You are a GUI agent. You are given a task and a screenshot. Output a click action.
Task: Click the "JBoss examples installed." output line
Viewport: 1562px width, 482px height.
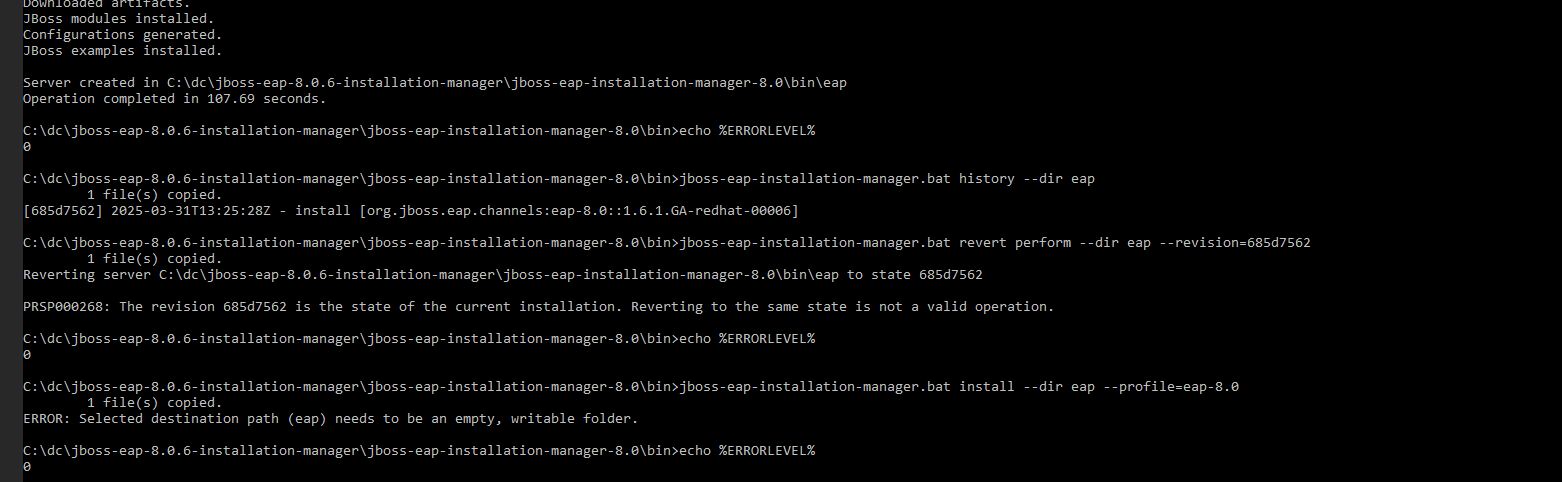pyautogui.click(x=122, y=51)
